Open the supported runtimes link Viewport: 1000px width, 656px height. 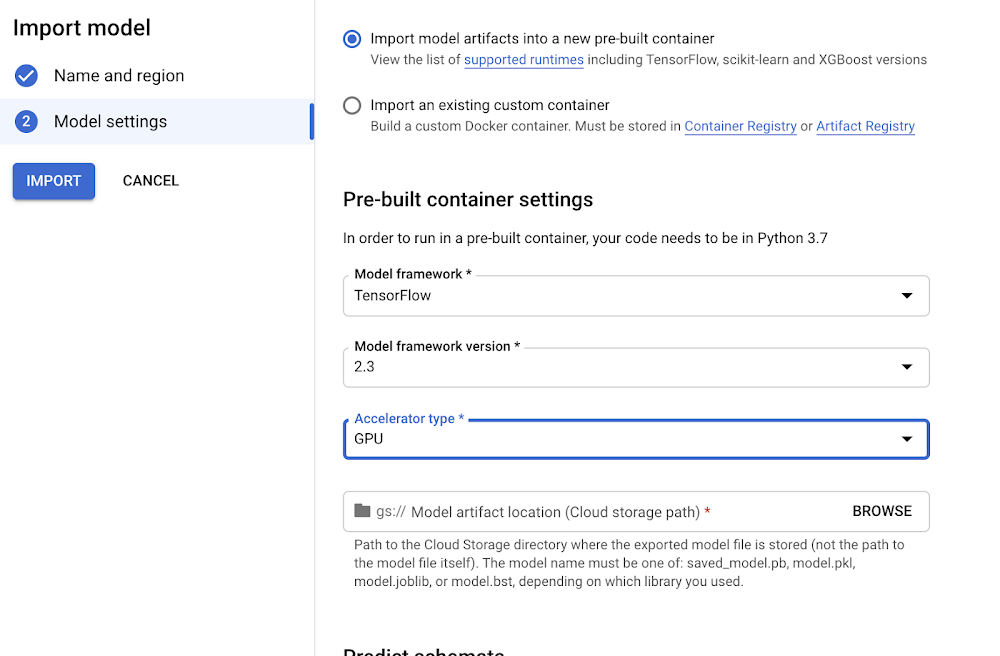[524, 60]
